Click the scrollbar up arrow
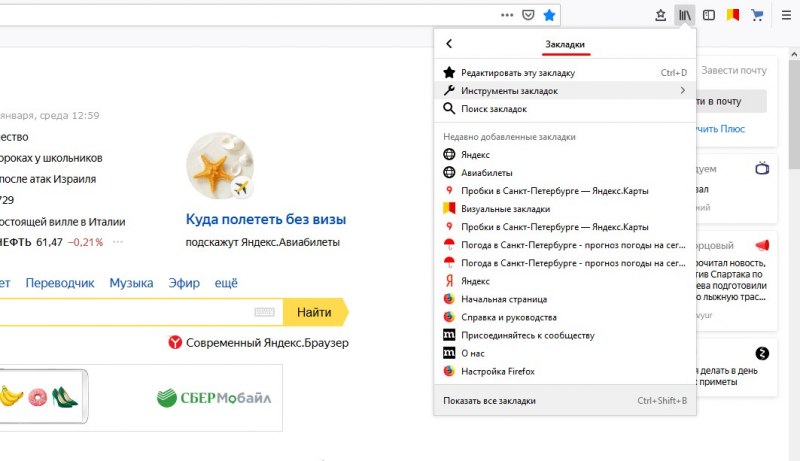The image size is (800, 461). pos(794,53)
